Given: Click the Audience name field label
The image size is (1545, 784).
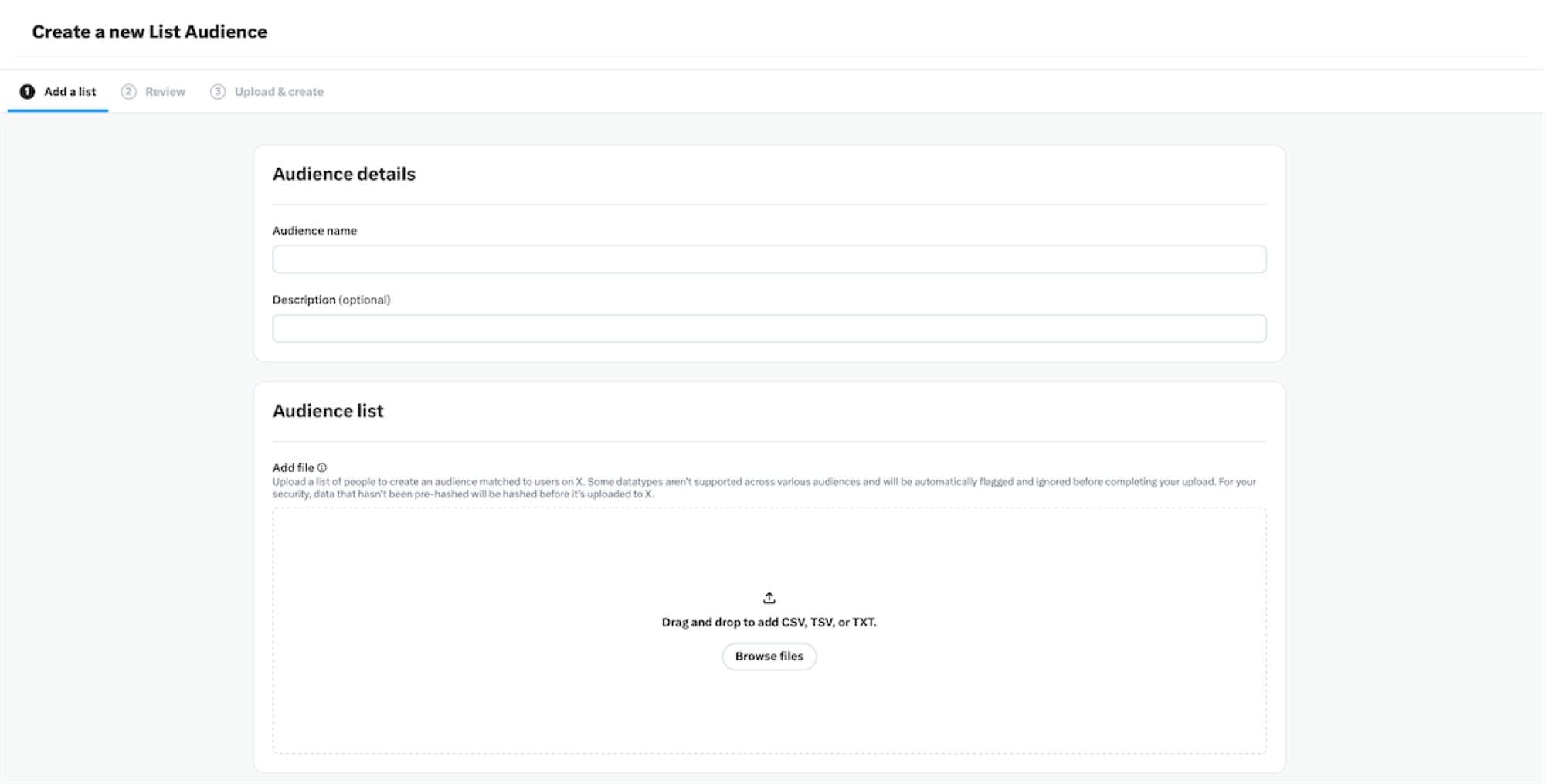Looking at the screenshot, I should tap(314, 230).
